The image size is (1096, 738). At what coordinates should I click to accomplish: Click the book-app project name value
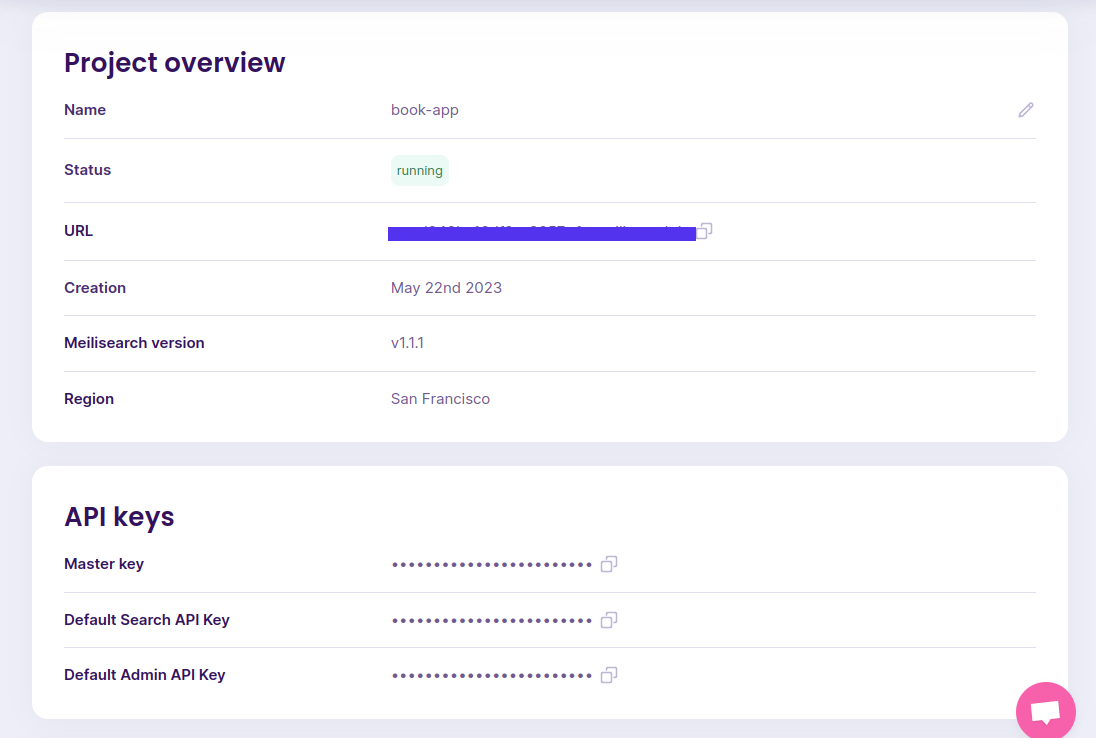point(425,110)
